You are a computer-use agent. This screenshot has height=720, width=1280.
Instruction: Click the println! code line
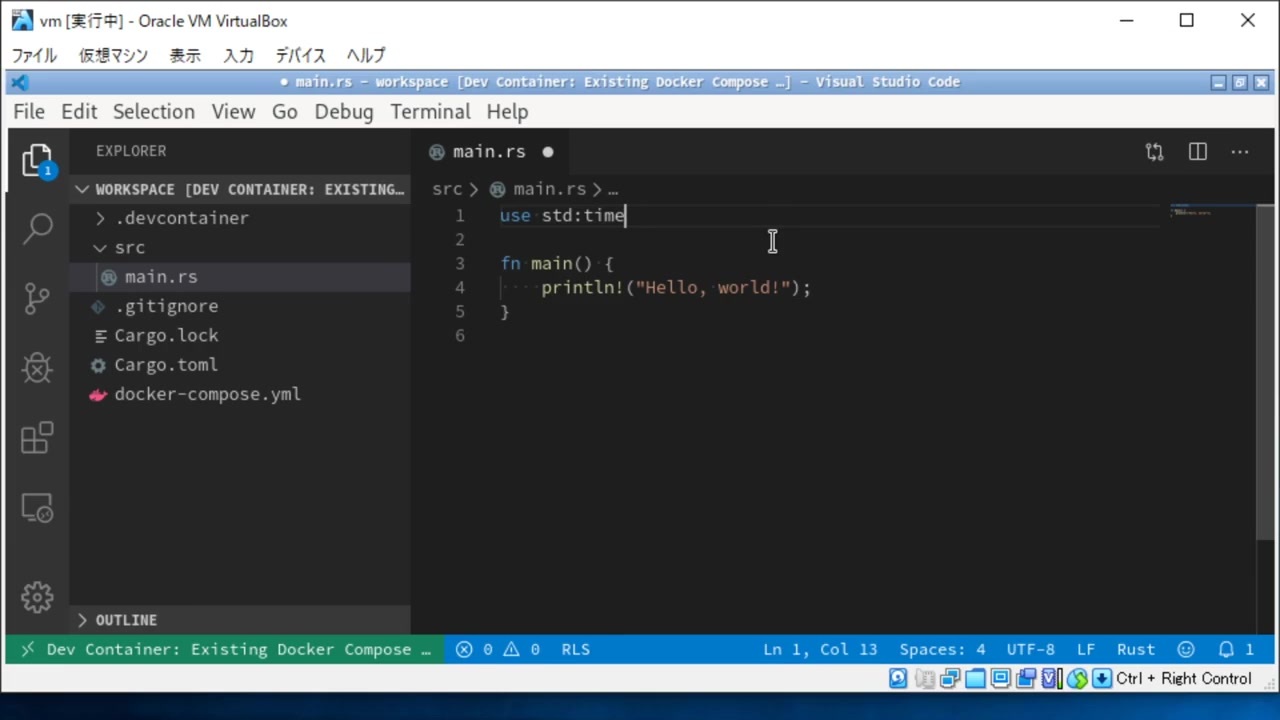(x=676, y=288)
